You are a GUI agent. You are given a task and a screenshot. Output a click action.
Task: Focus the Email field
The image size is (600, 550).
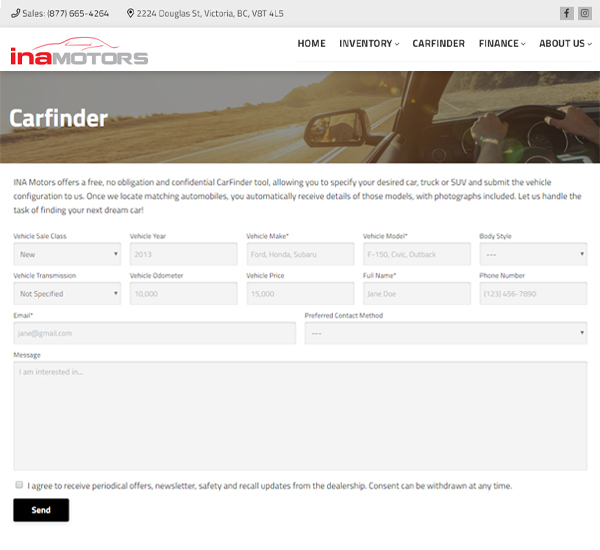tap(155, 333)
